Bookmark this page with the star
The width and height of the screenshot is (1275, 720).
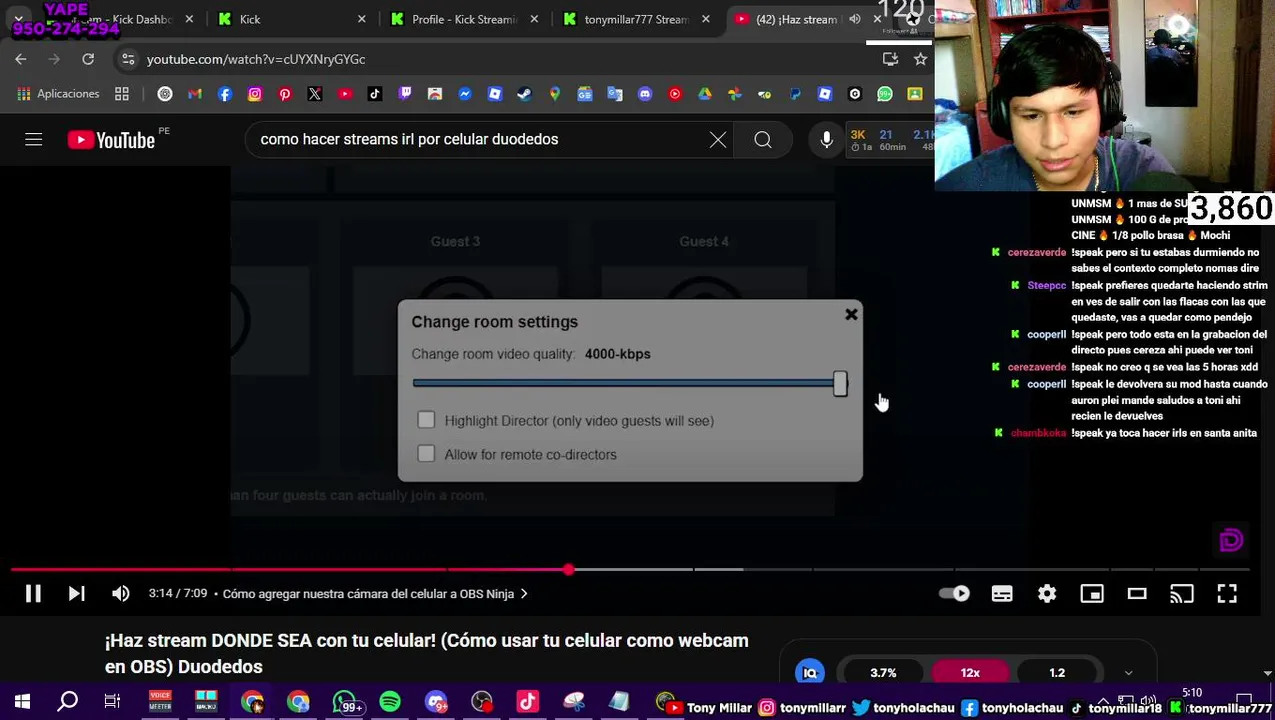pos(920,59)
